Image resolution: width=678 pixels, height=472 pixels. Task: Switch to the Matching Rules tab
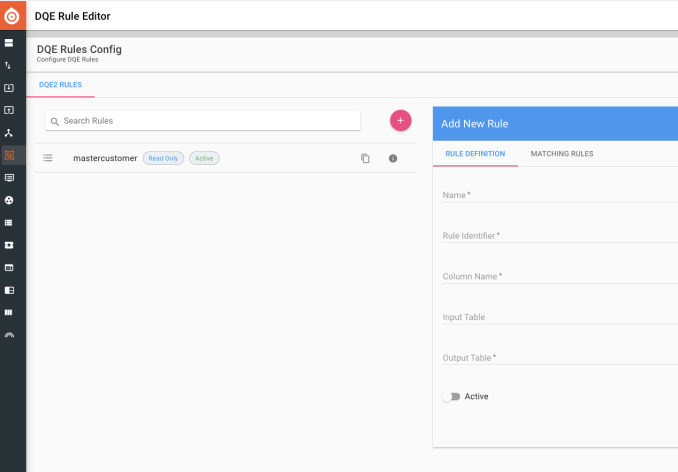[x=561, y=154]
